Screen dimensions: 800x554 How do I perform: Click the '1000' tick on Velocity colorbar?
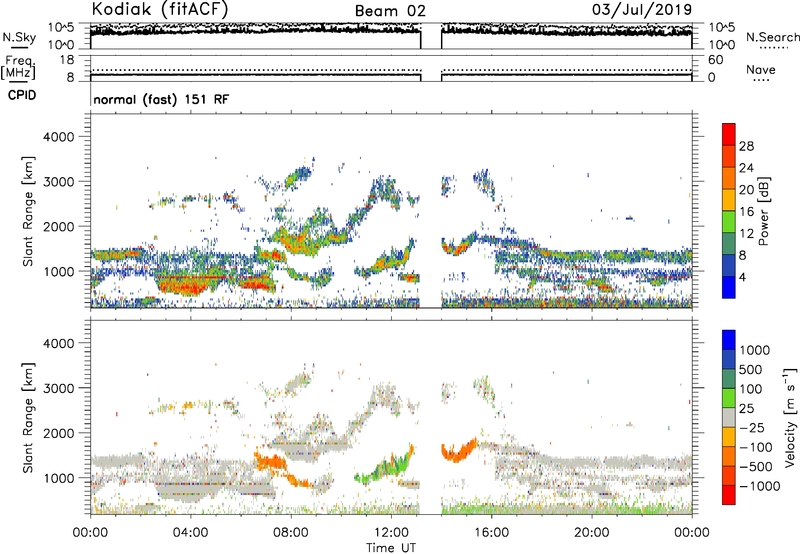click(x=755, y=350)
